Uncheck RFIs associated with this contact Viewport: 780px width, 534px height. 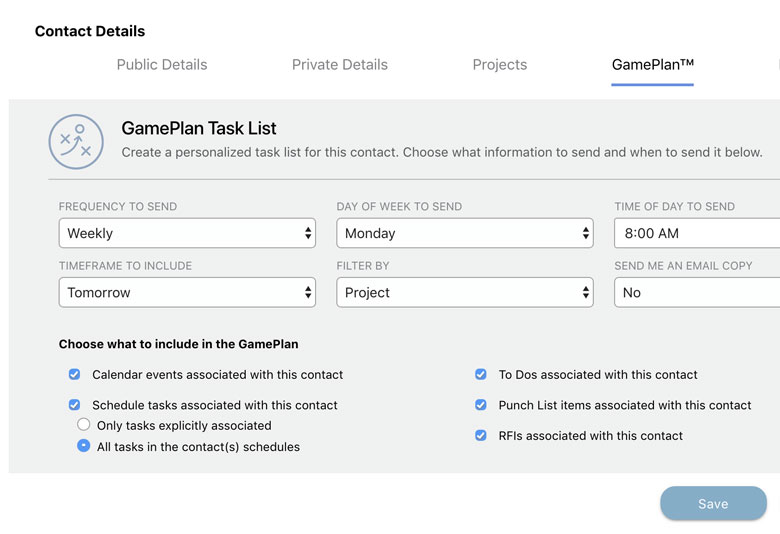click(x=481, y=435)
